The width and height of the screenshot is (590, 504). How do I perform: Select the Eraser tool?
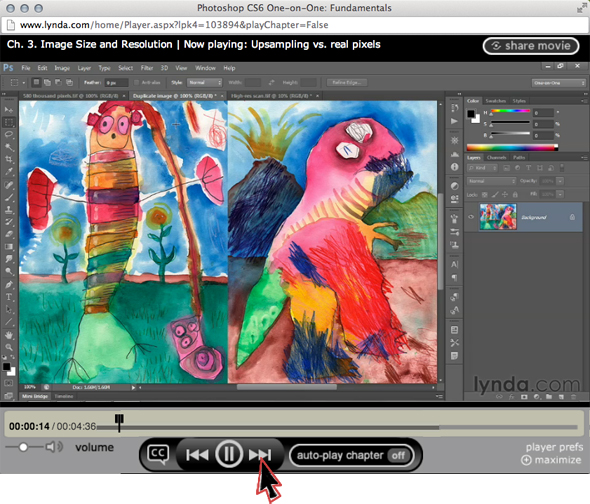click(x=9, y=234)
